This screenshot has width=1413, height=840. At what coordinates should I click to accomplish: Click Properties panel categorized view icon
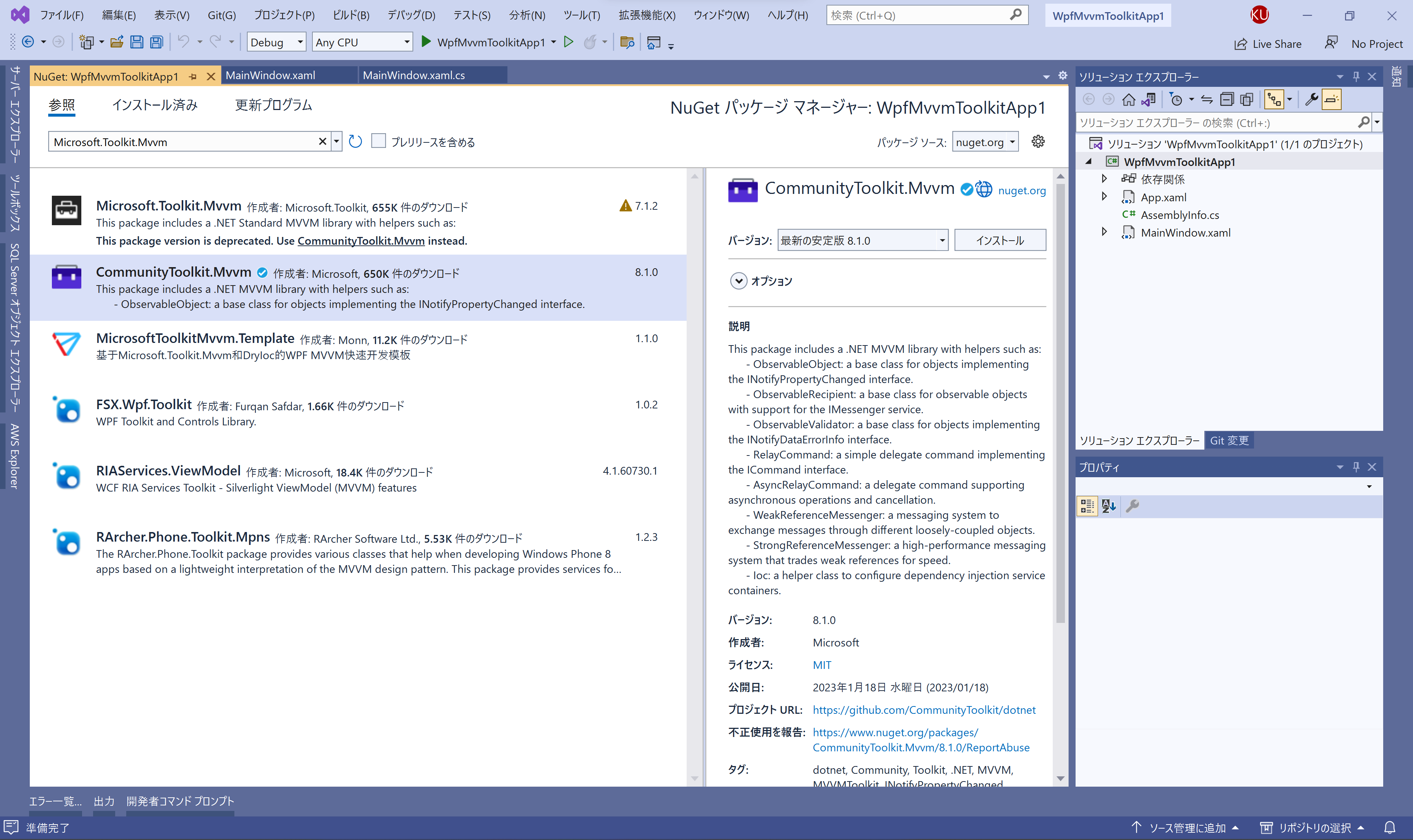[x=1087, y=506]
